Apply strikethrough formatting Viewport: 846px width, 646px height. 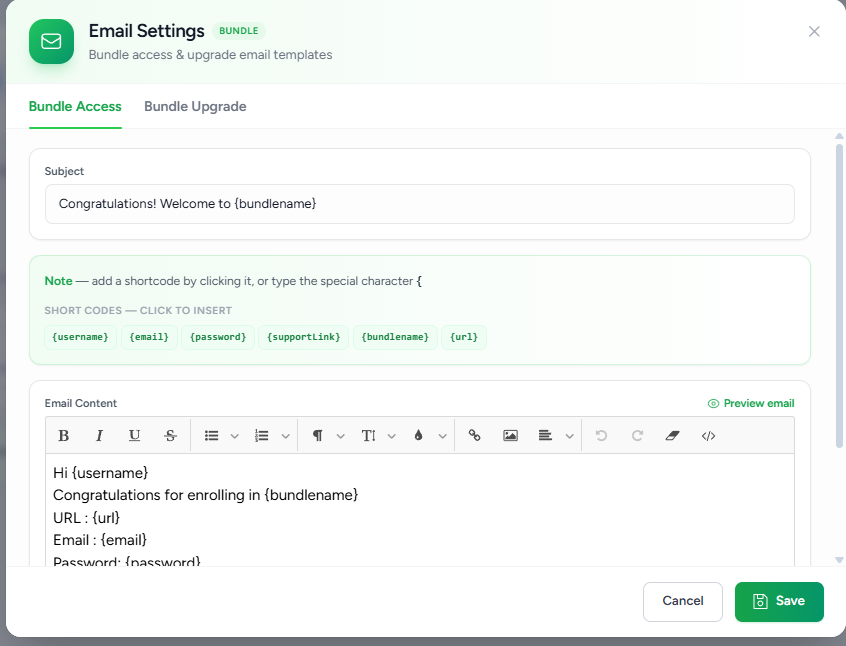[x=170, y=436]
